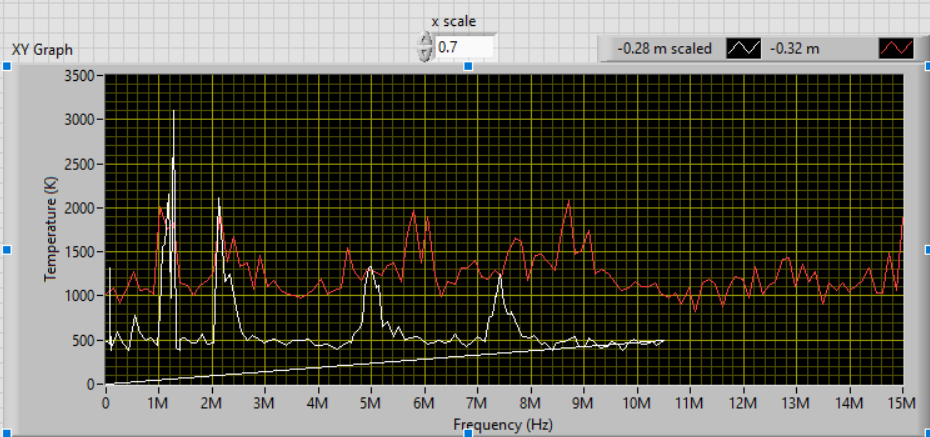The width and height of the screenshot is (930, 437).
Task: Select the -0.28 m scaled legend label
Action: coord(665,48)
